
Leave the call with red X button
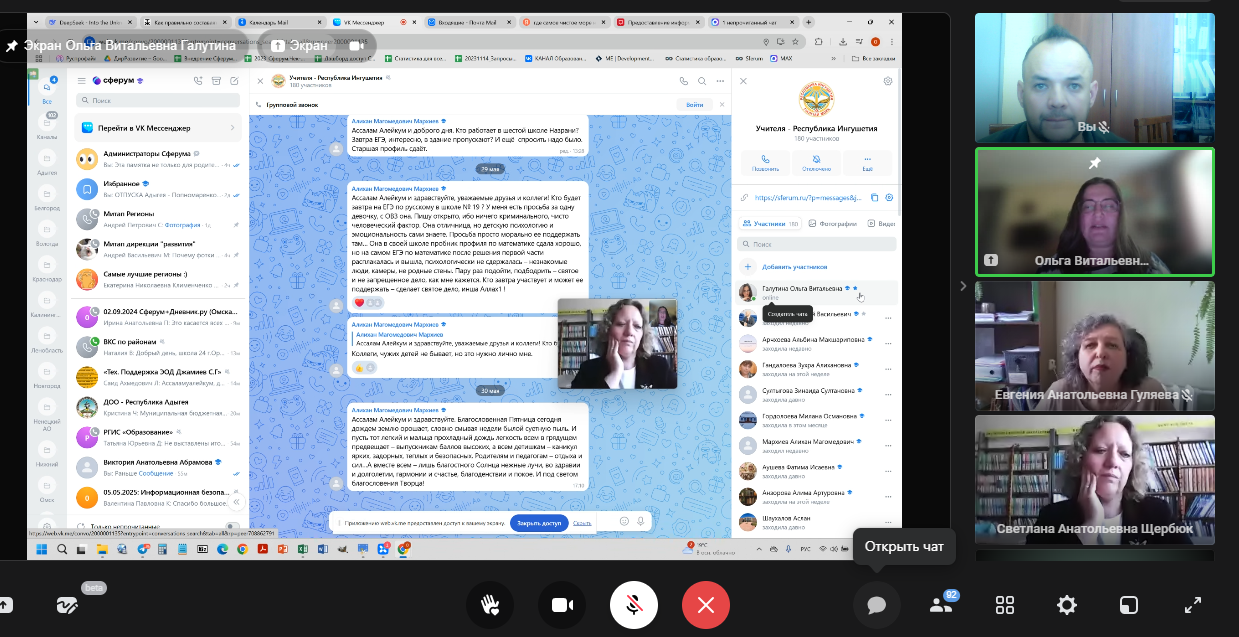pos(706,605)
